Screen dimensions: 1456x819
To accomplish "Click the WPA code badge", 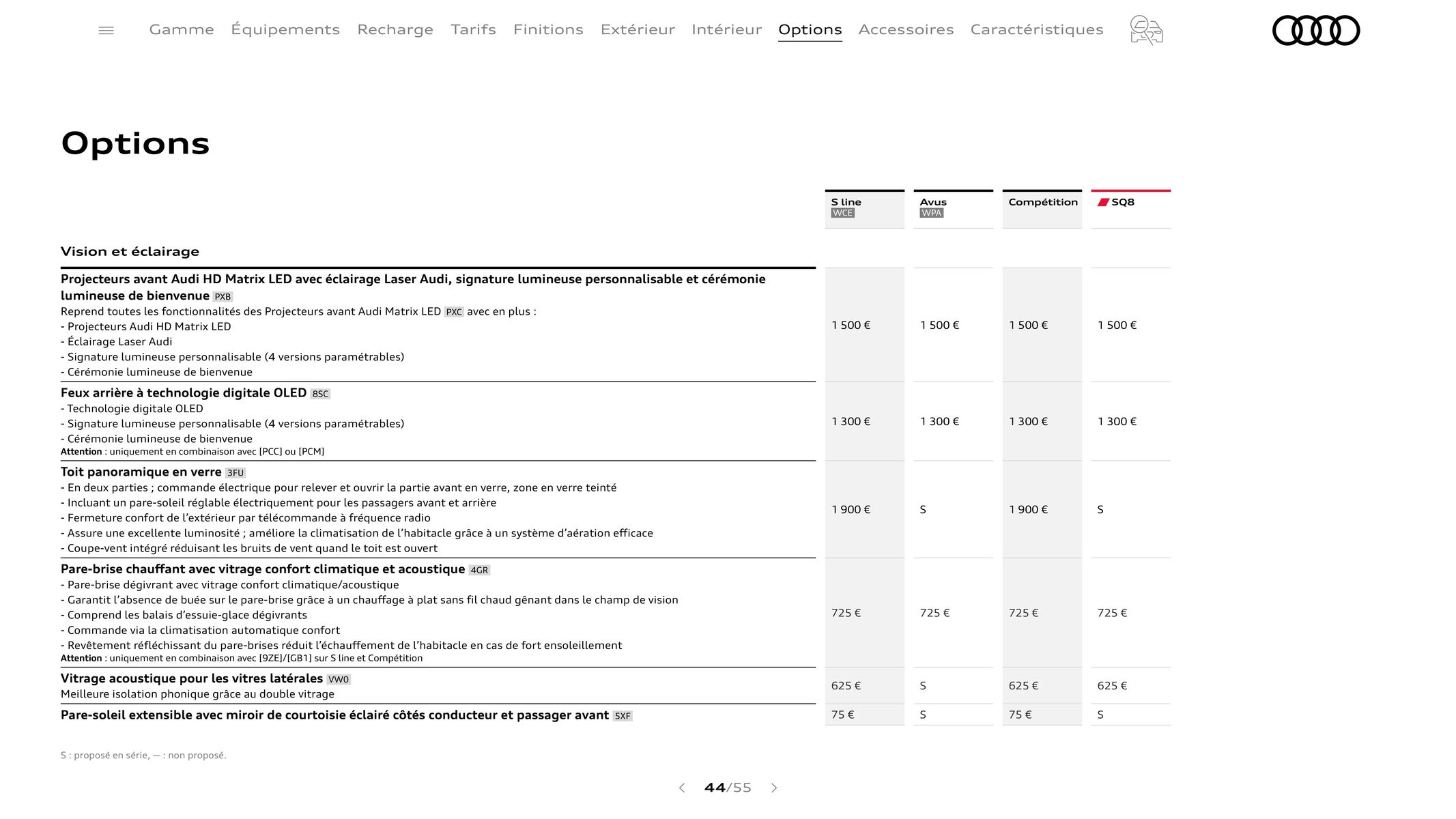I will [x=931, y=213].
